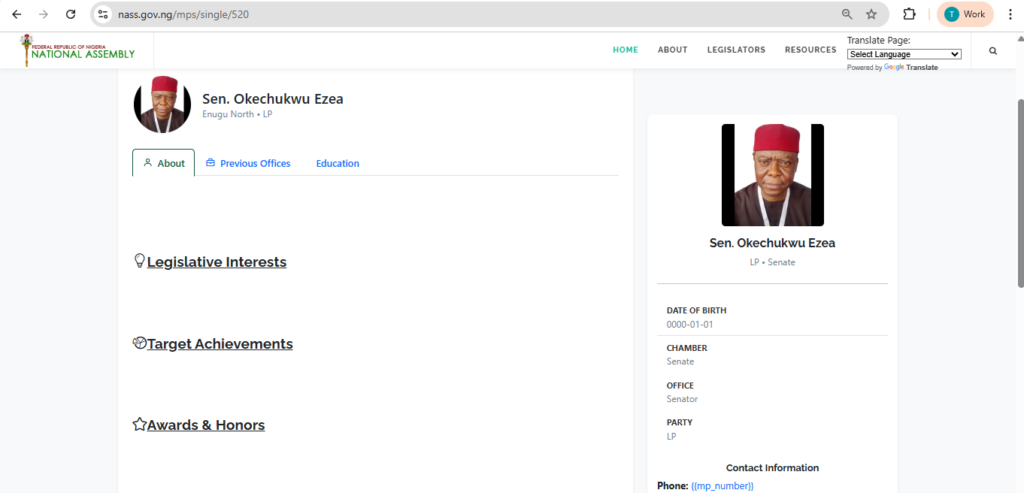1024x493 pixels.
Task: Select the About profile tab
Action: 164,163
